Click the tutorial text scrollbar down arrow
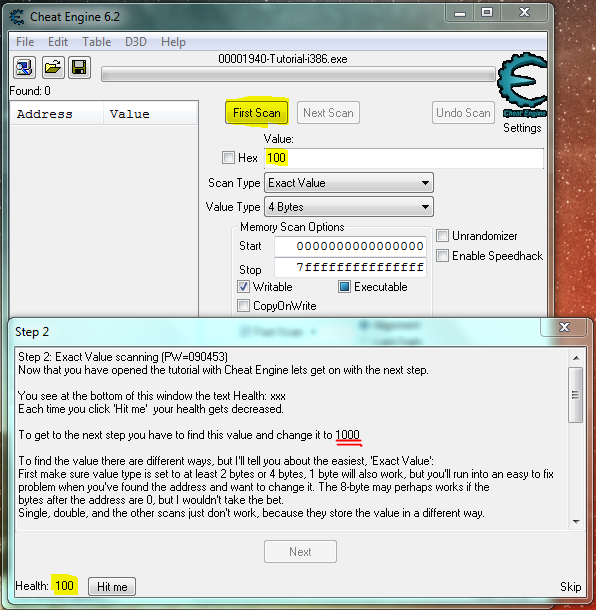 click(x=576, y=521)
